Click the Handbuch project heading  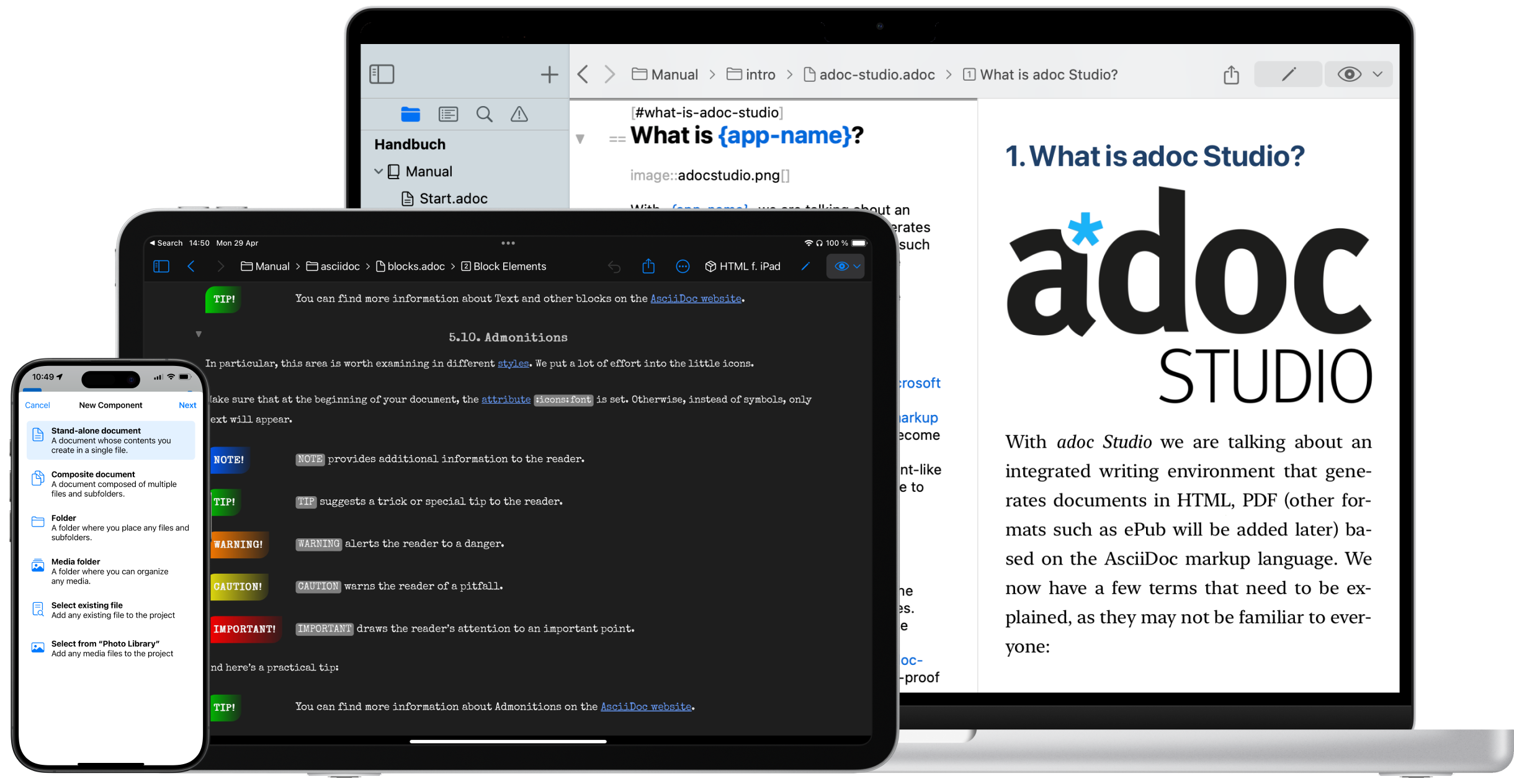pyautogui.click(x=410, y=145)
